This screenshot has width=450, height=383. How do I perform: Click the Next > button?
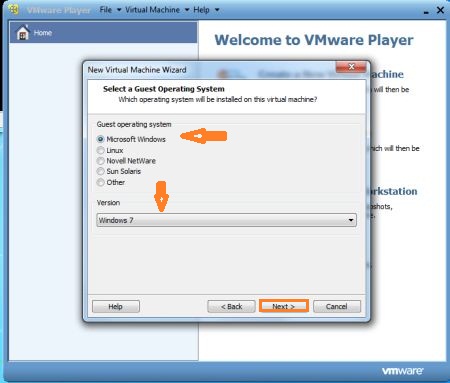tap(284, 306)
